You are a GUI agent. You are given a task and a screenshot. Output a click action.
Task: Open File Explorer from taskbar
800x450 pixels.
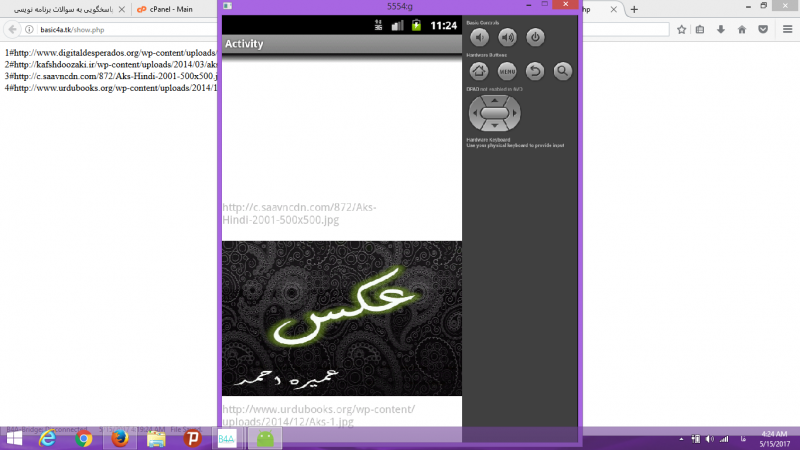(156, 439)
